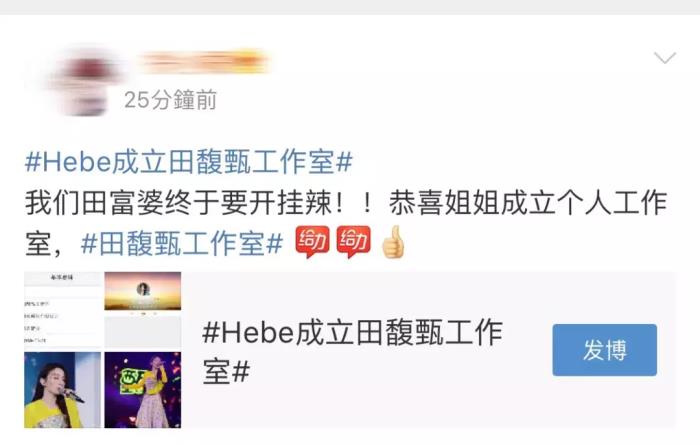View the sunset profile thumbnail
The height and width of the screenshot is (445, 700).
click(143, 291)
